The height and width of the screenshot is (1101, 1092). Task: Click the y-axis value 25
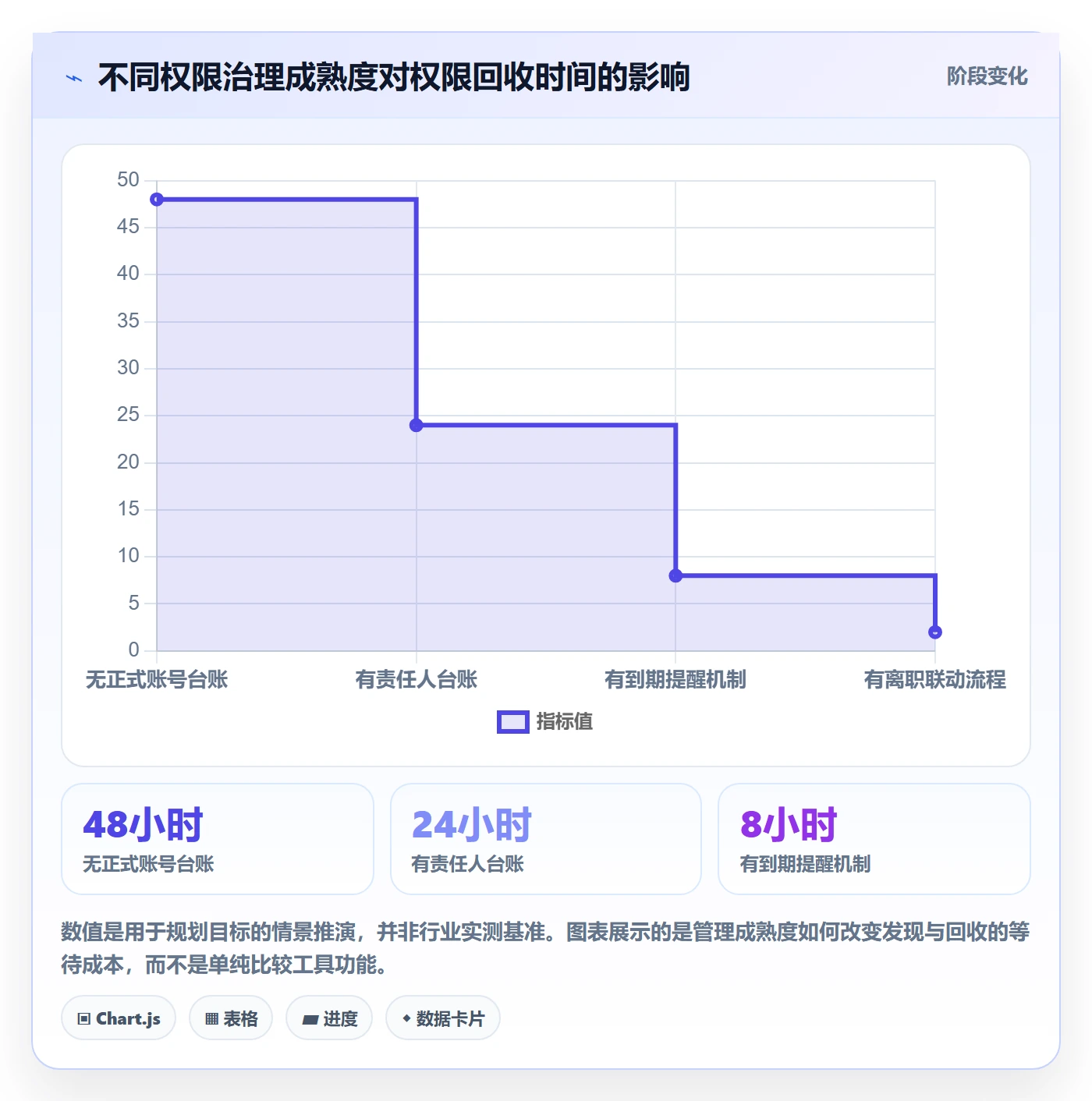[128, 415]
